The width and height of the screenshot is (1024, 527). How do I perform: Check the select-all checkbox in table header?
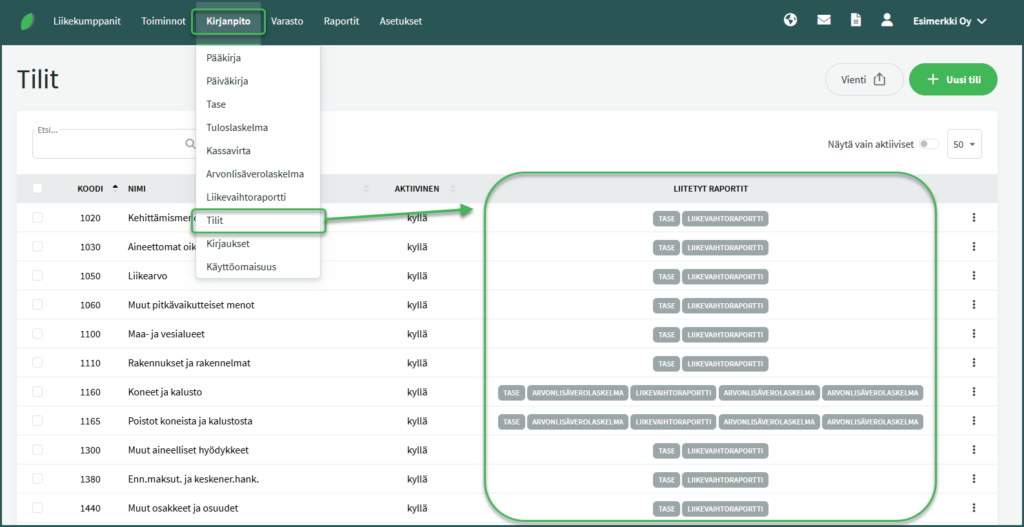38,188
